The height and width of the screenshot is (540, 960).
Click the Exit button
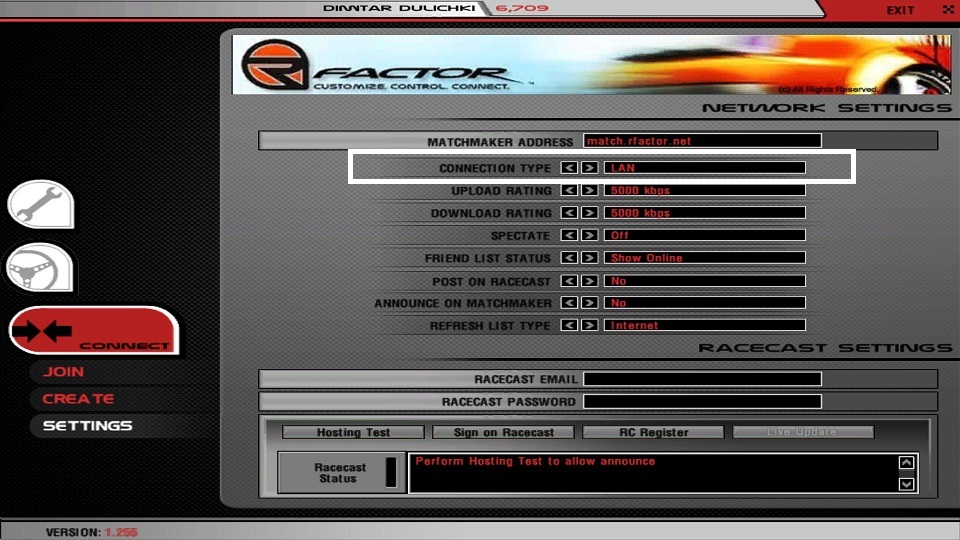[900, 10]
